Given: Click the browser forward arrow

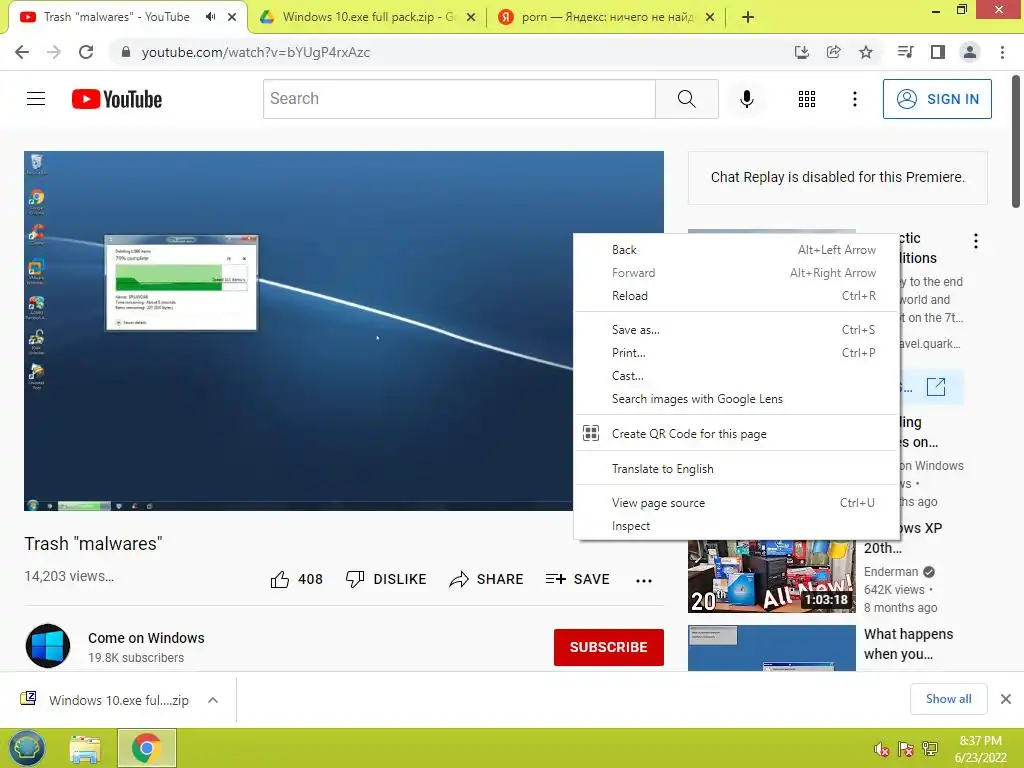Looking at the screenshot, I should (54, 52).
